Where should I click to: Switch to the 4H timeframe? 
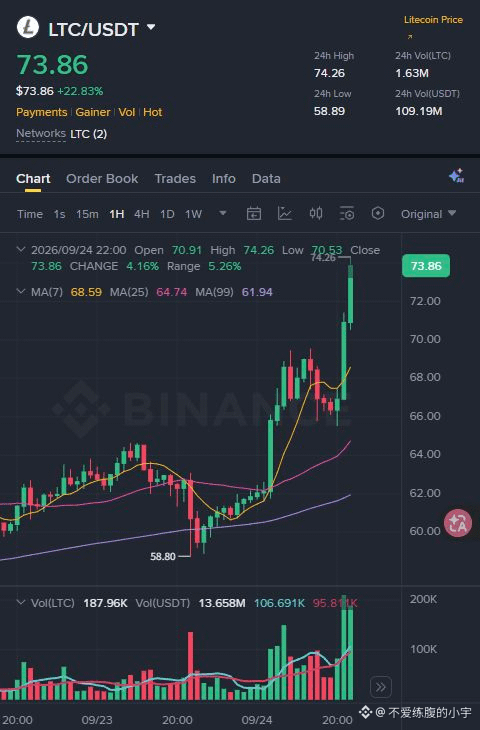(x=142, y=214)
